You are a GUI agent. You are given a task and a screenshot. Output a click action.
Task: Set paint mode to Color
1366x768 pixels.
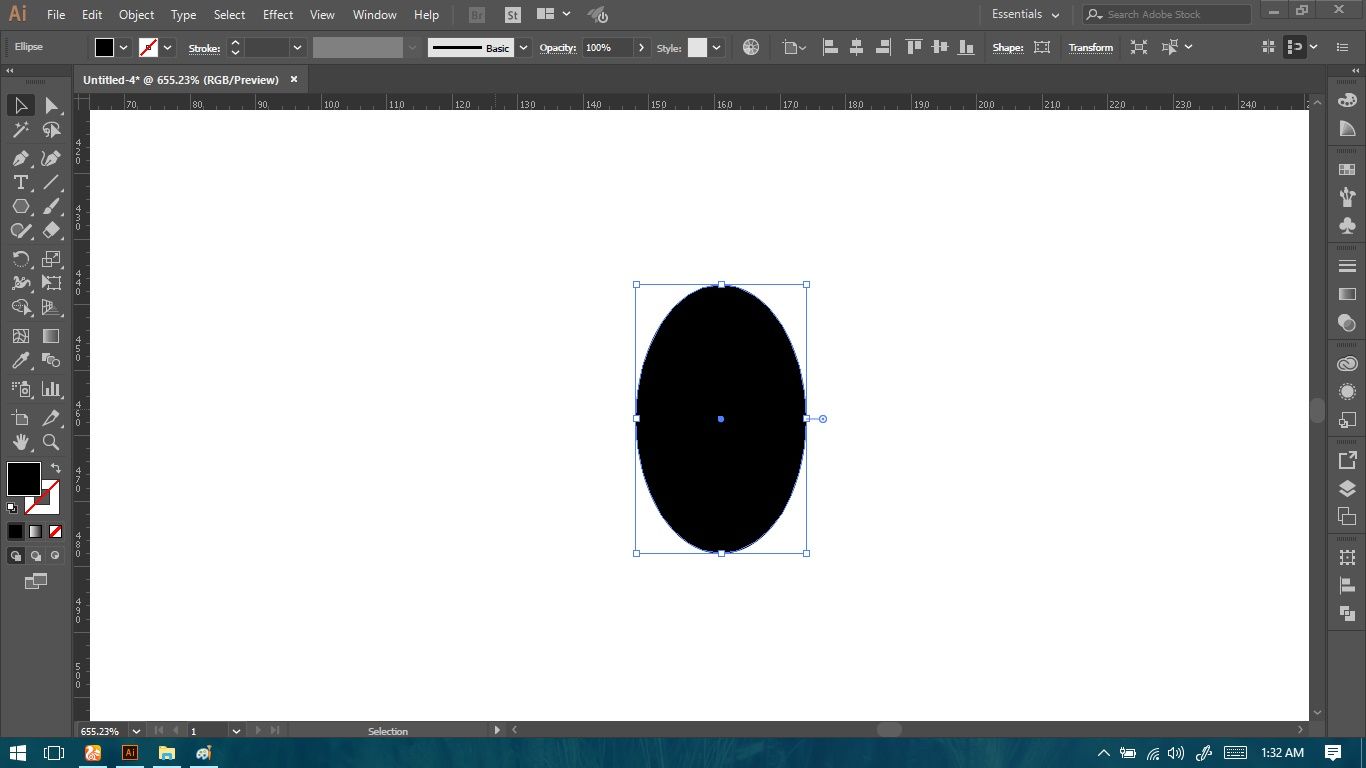coord(16,532)
